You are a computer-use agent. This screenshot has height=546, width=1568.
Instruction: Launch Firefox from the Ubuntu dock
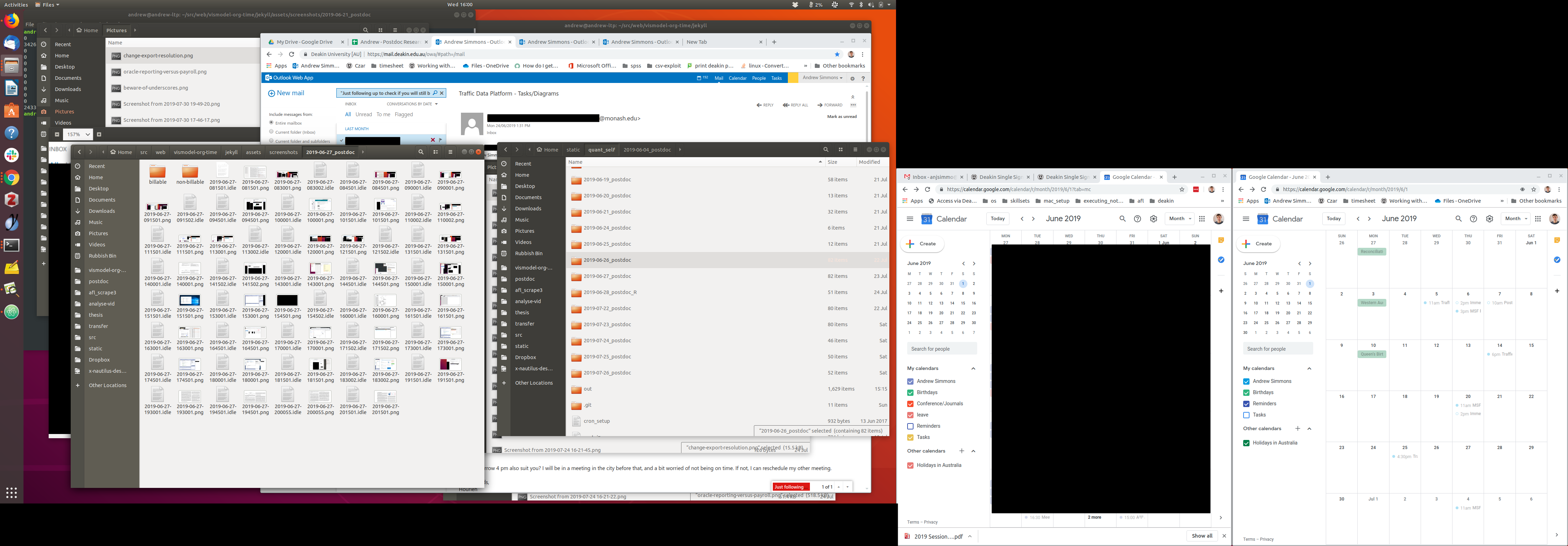coord(12,21)
